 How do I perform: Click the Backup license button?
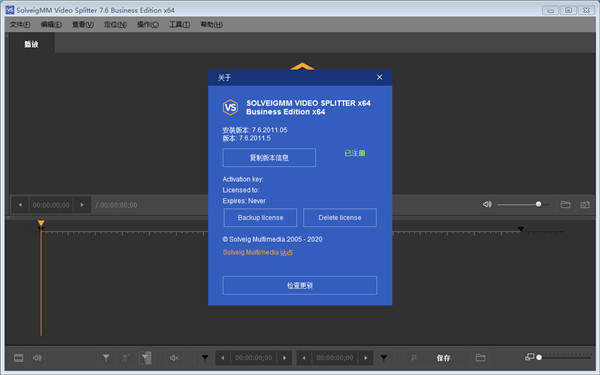click(260, 217)
